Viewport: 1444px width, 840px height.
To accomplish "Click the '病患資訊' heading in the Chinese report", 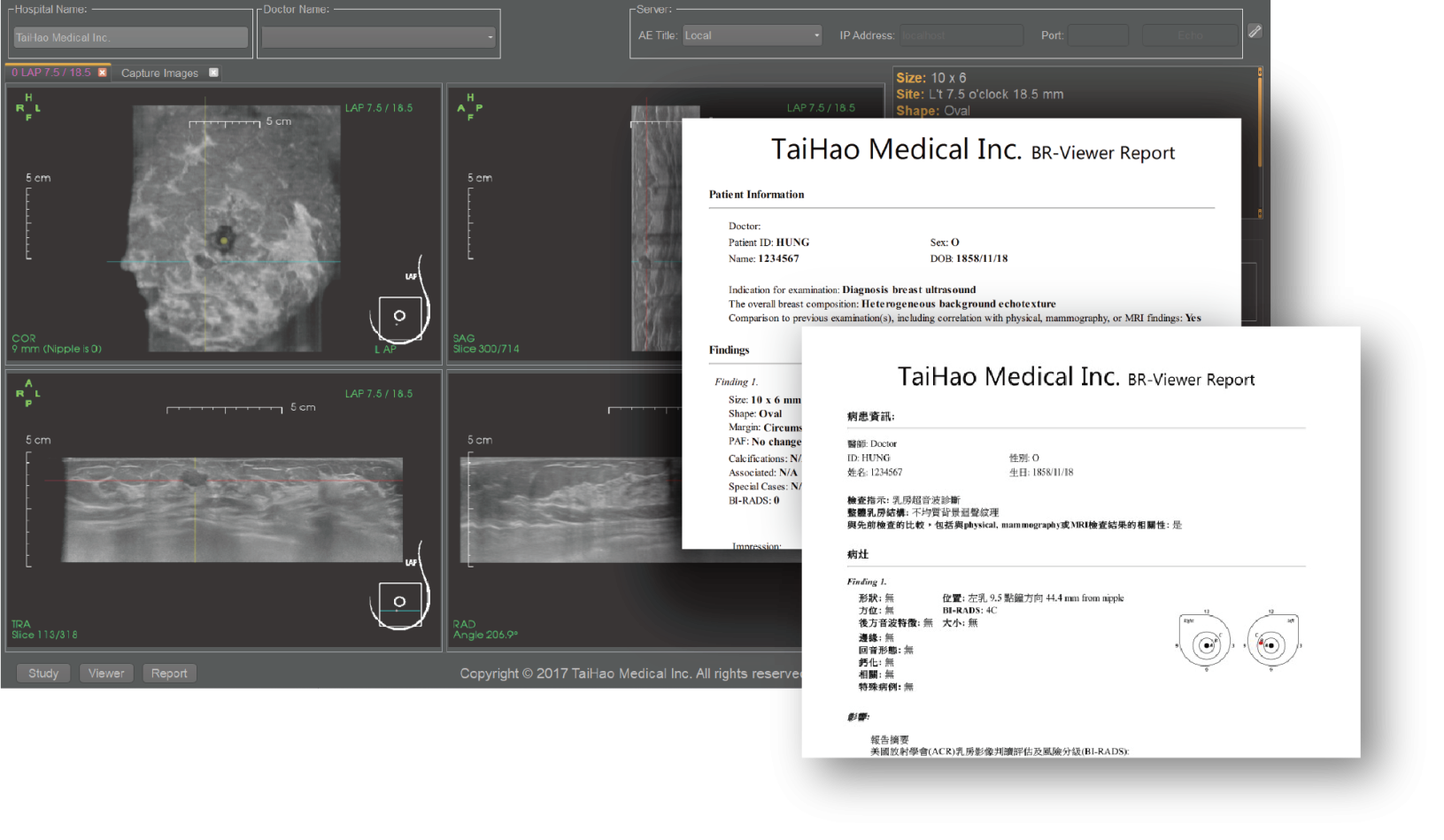I will point(870,416).
